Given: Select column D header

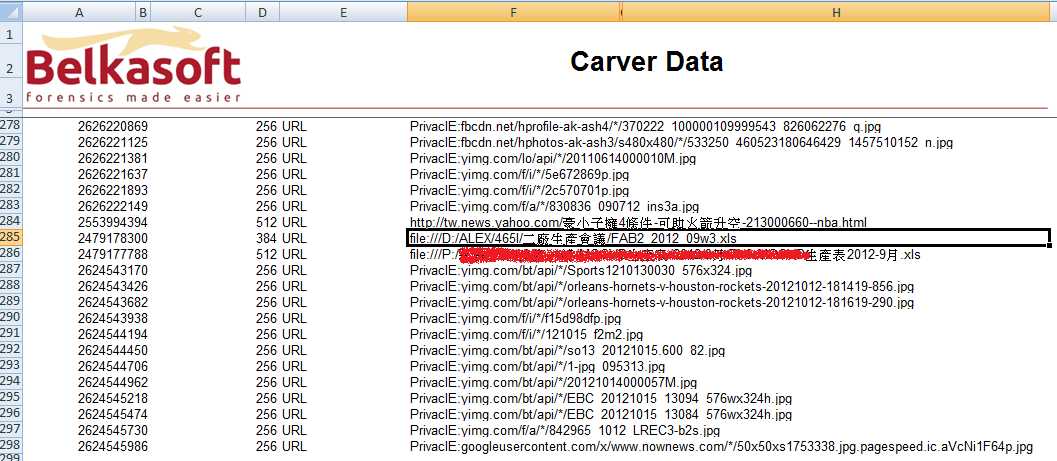Looking at the screenshot, I should click(x=262, y=12).
